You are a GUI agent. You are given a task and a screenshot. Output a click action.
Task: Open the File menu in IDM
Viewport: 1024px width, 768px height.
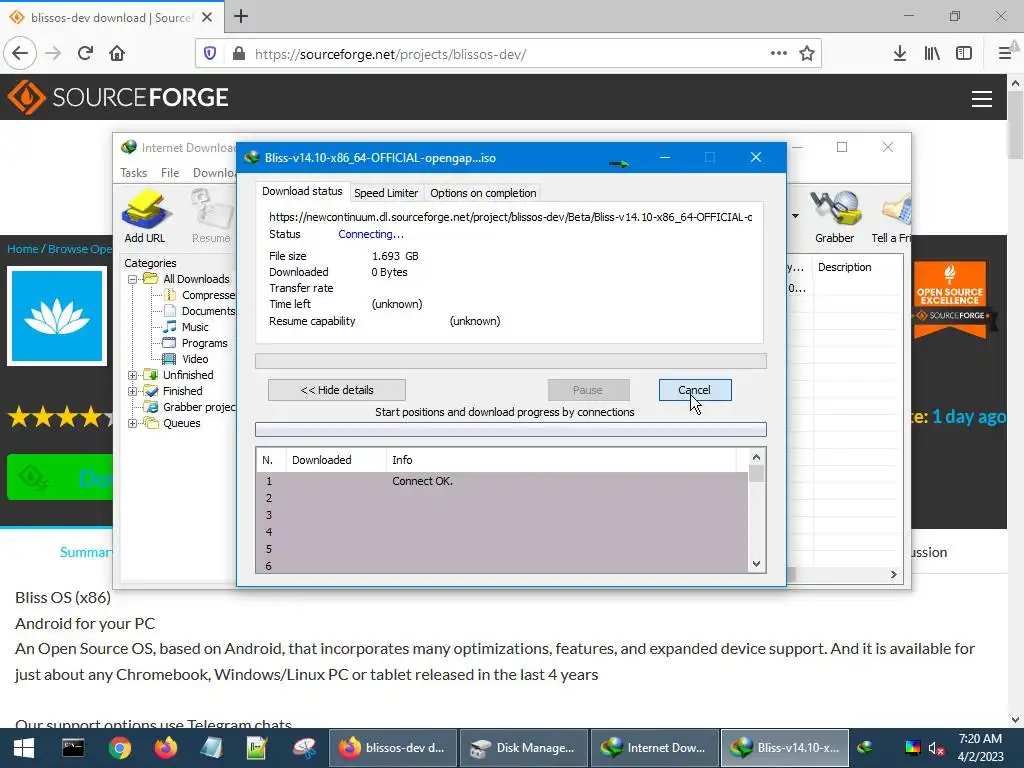(x=170, y=172)
